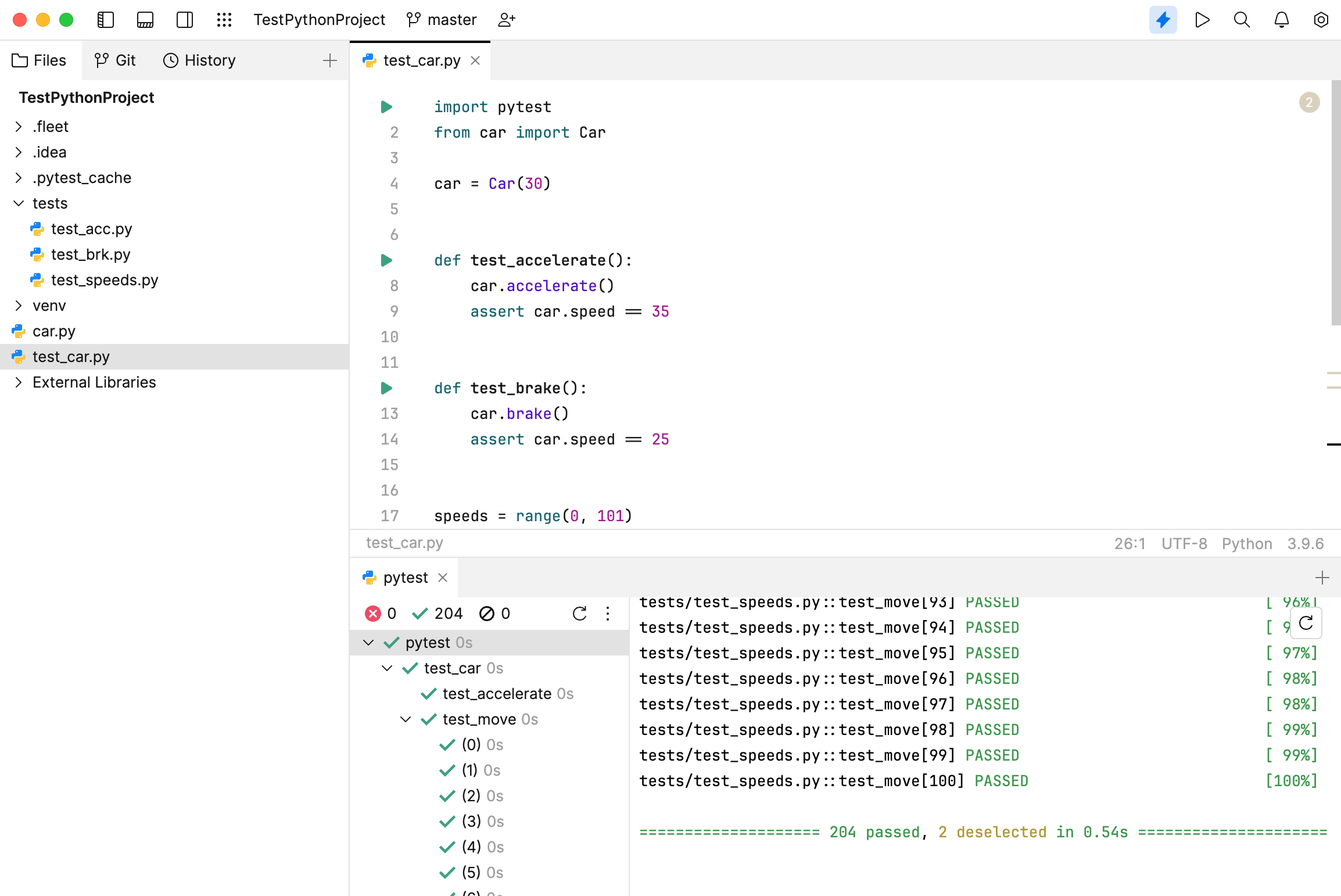Open Fleet settings via the gear icon
1341x896 pixels.
point(1321,19)
